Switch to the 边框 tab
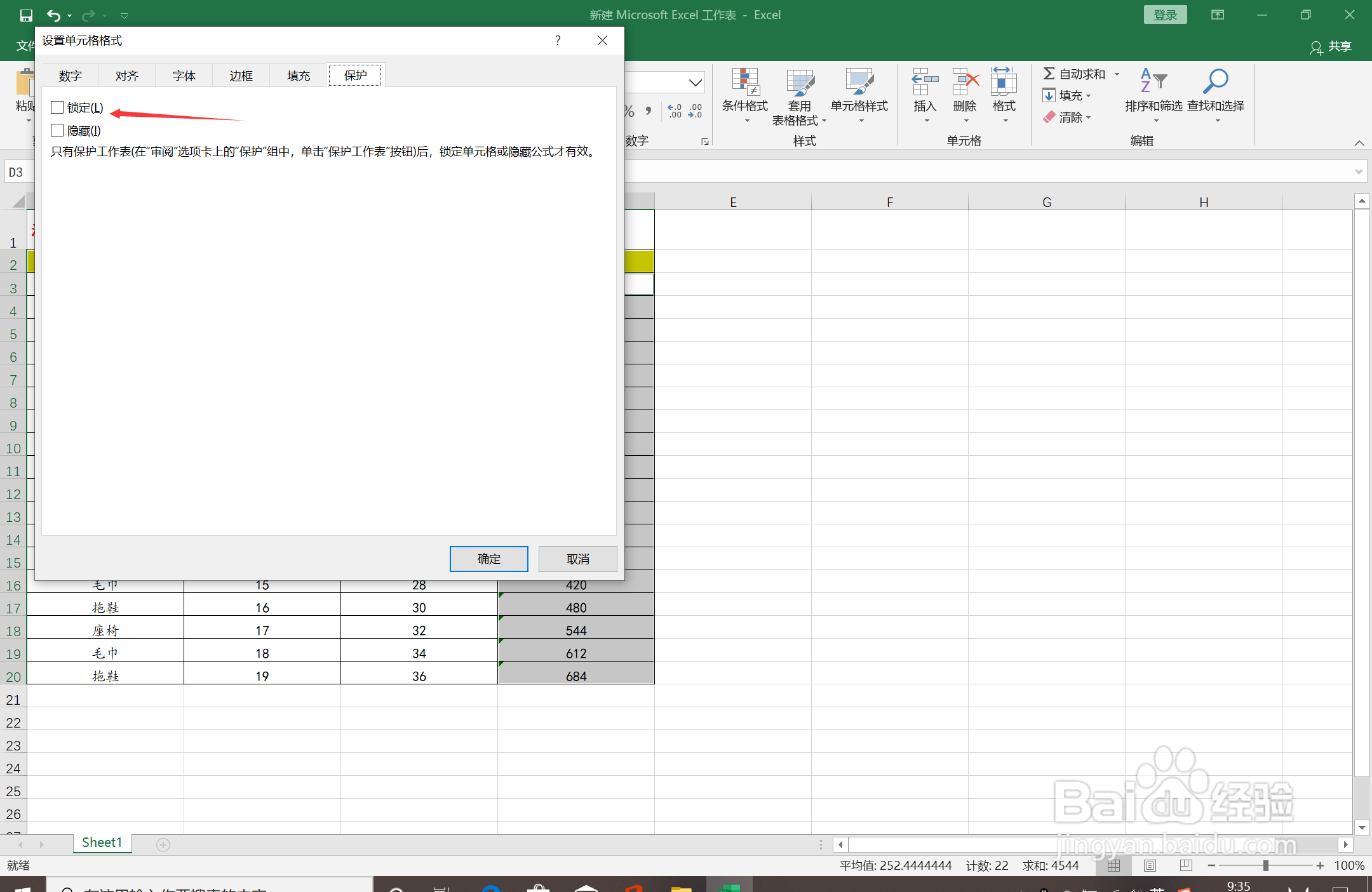Image resolution: width=1372 pixels, height=892 pixels. click(x=241, y=76)
